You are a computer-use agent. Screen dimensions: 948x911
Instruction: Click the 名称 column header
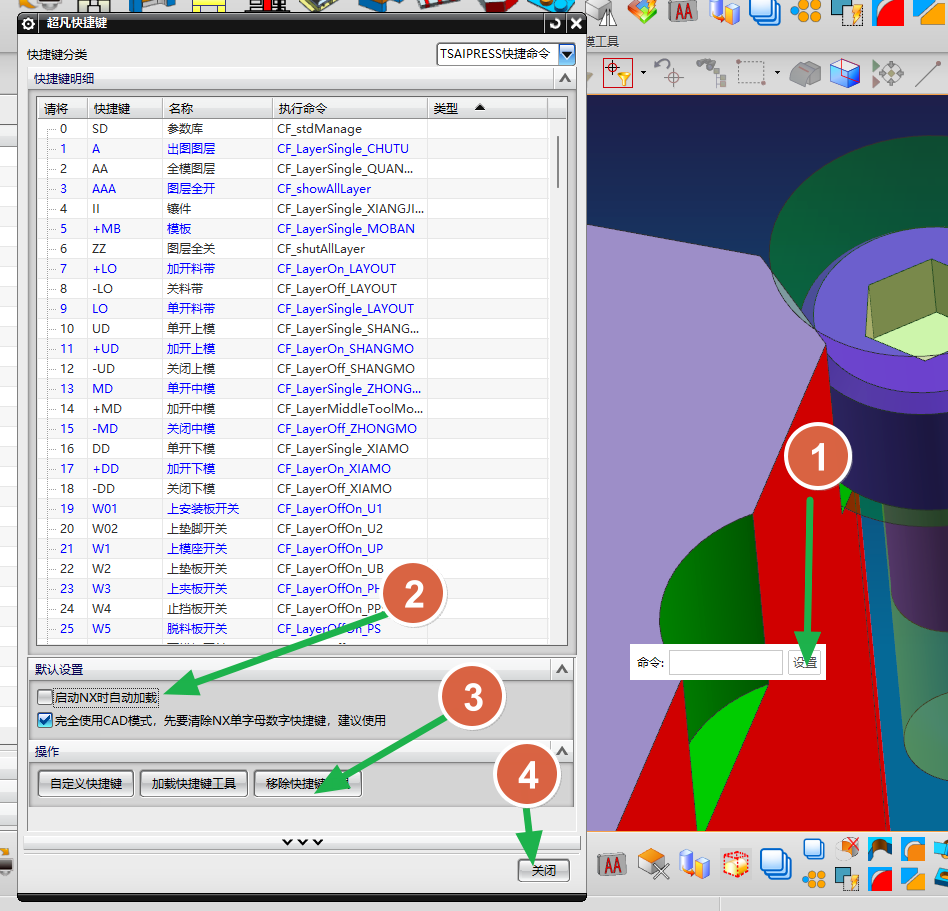coord(217,108)
